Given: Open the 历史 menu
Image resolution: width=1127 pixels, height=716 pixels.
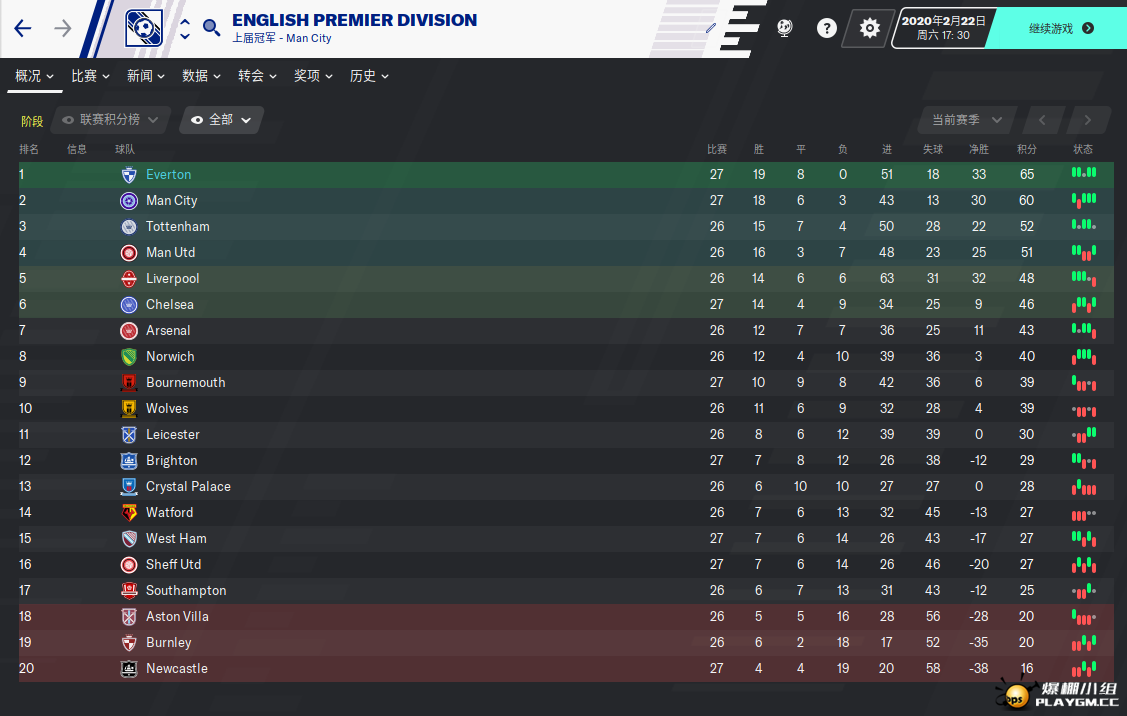Looking at the screenshot, I should pos(369,76).
